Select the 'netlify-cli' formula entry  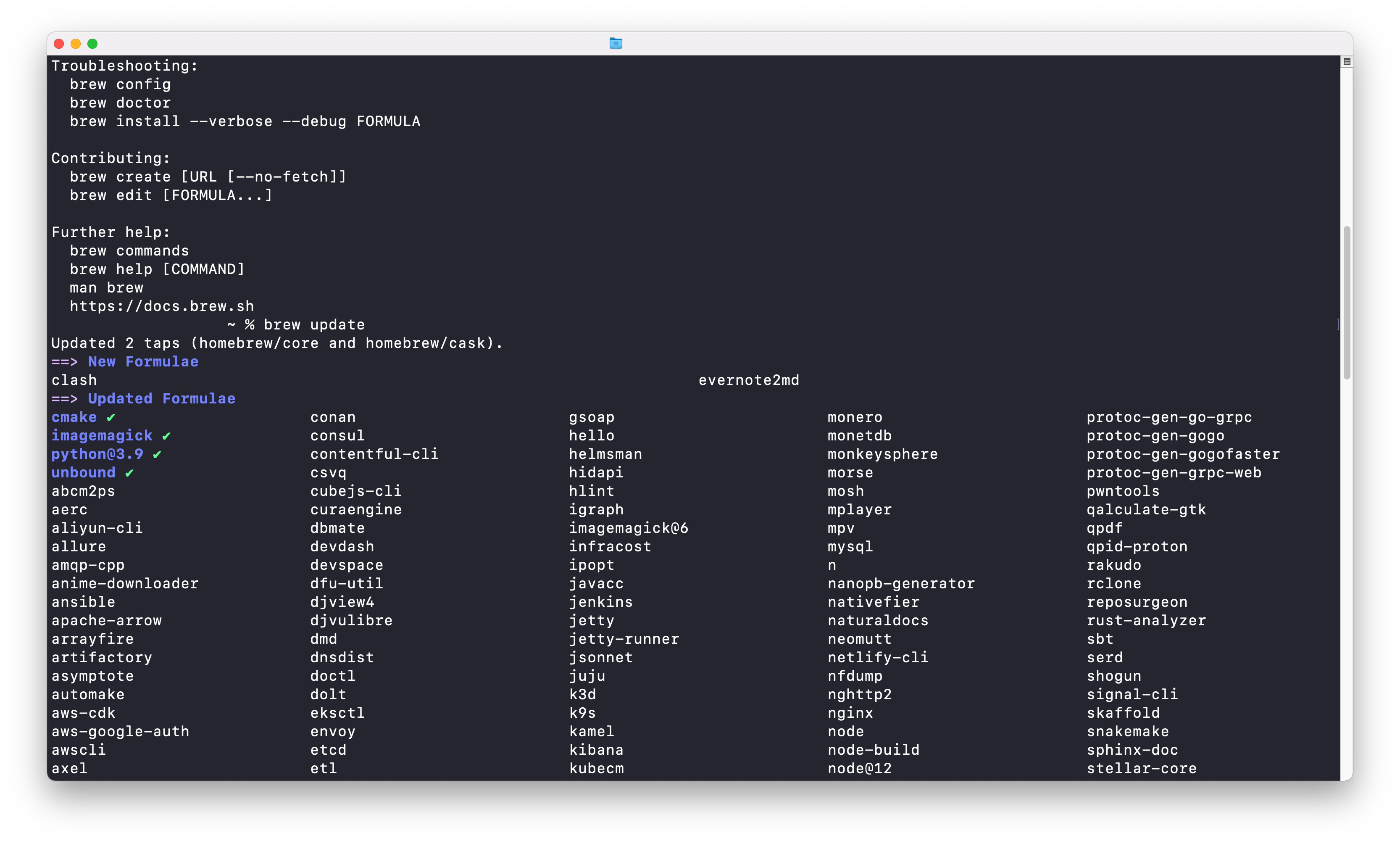[x=878, y=657]
